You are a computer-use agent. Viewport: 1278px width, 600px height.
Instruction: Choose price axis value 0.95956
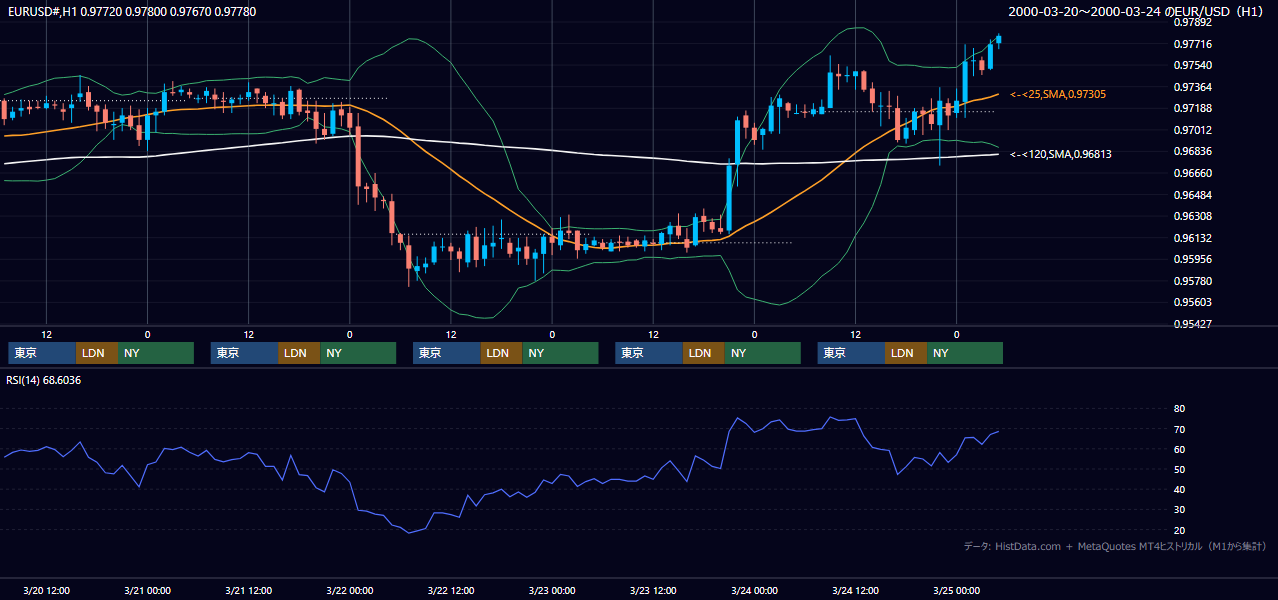(x=1192, y=259)
